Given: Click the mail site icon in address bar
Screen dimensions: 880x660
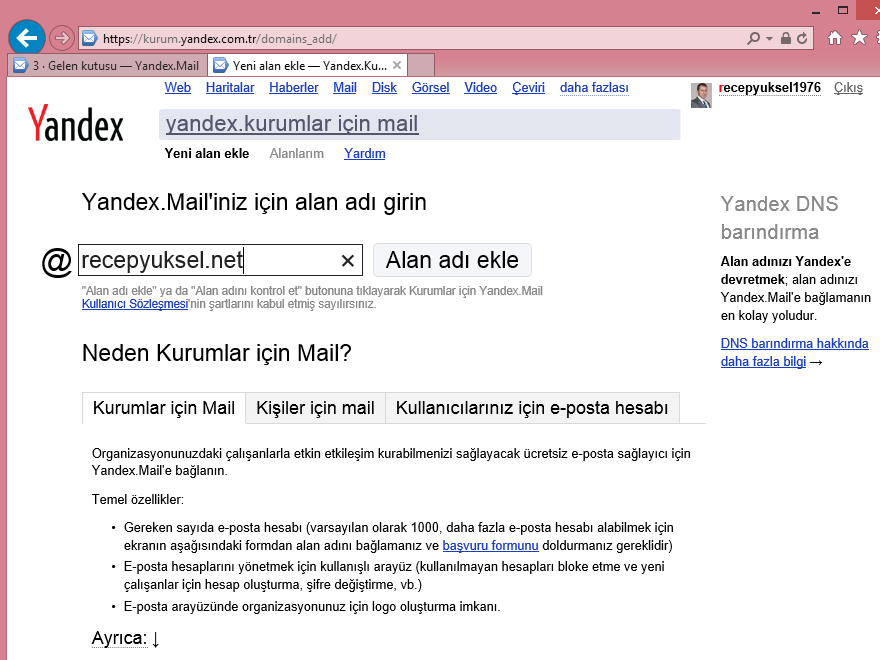Looking at the screenshot, I should pos(89,38).
